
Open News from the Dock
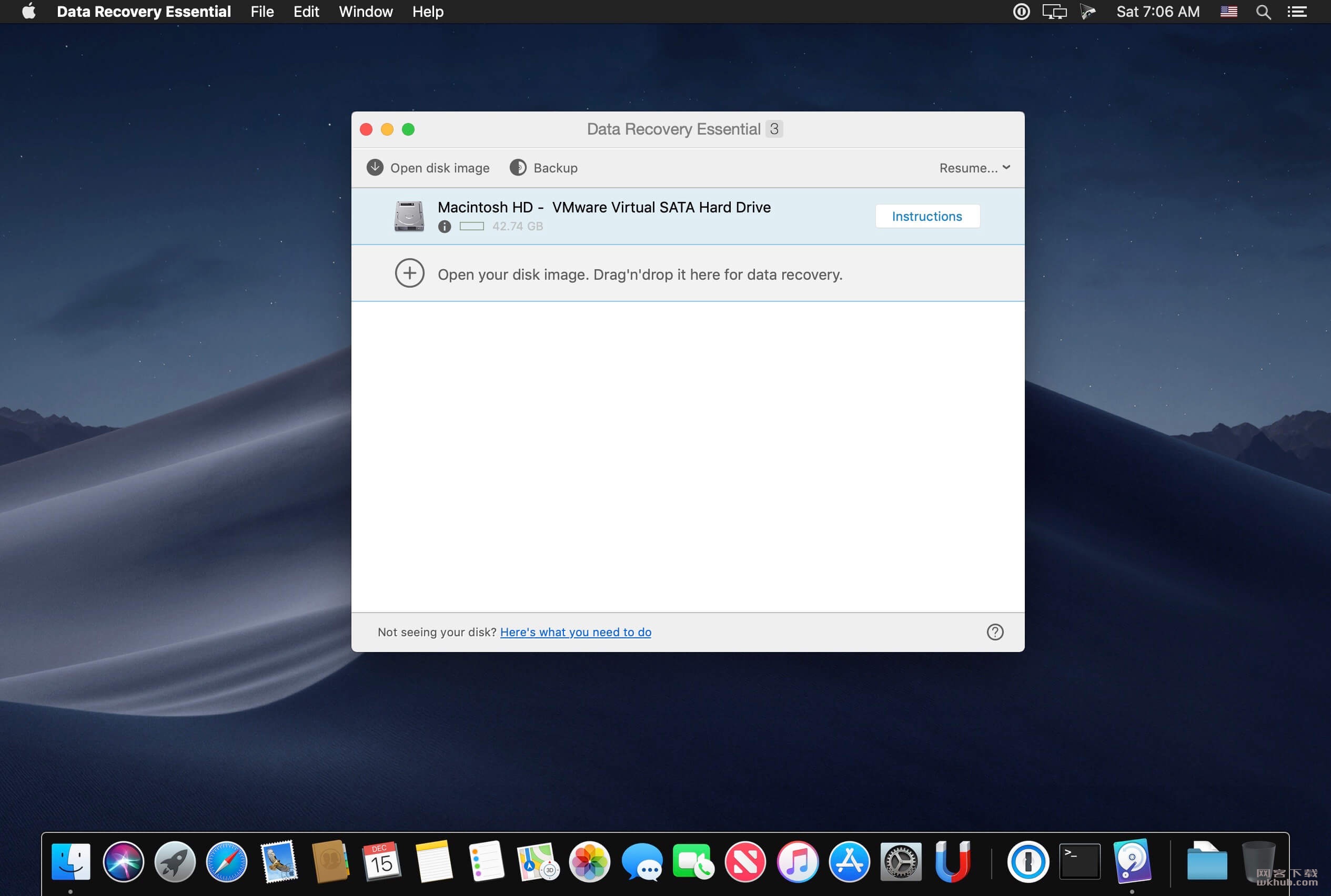point(745,861)
